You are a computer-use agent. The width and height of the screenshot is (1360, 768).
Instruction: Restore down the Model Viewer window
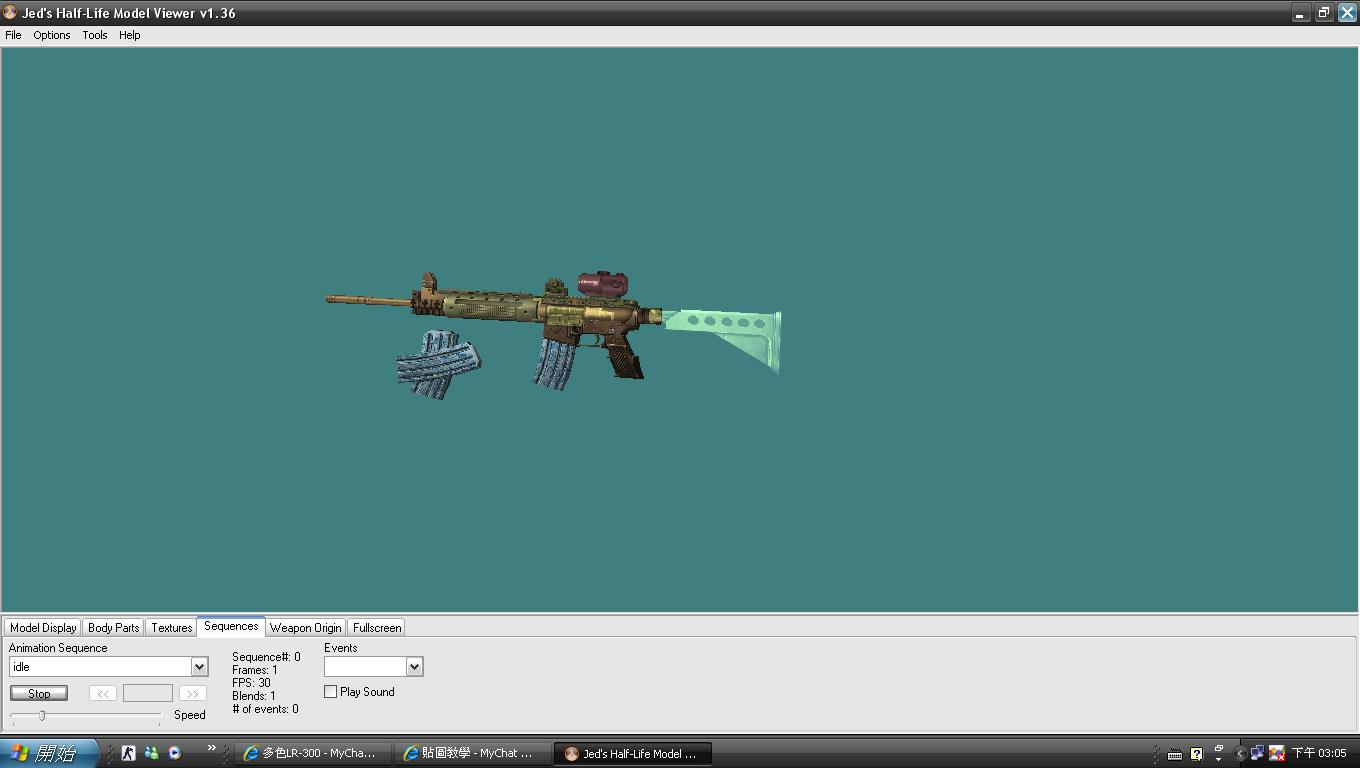tap(1324, 13)
